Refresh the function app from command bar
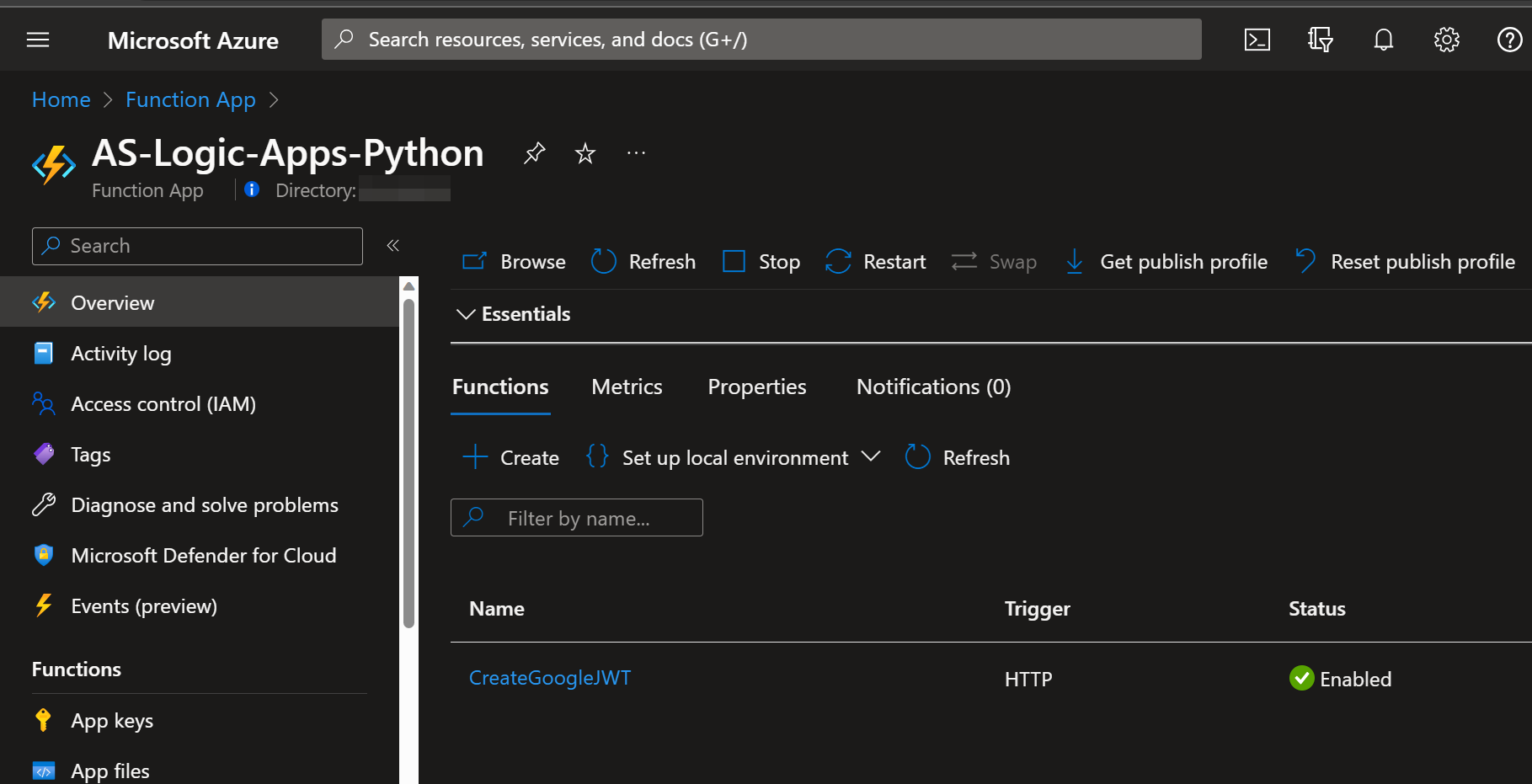This screenshot has height=784, width=1532. 643,262
